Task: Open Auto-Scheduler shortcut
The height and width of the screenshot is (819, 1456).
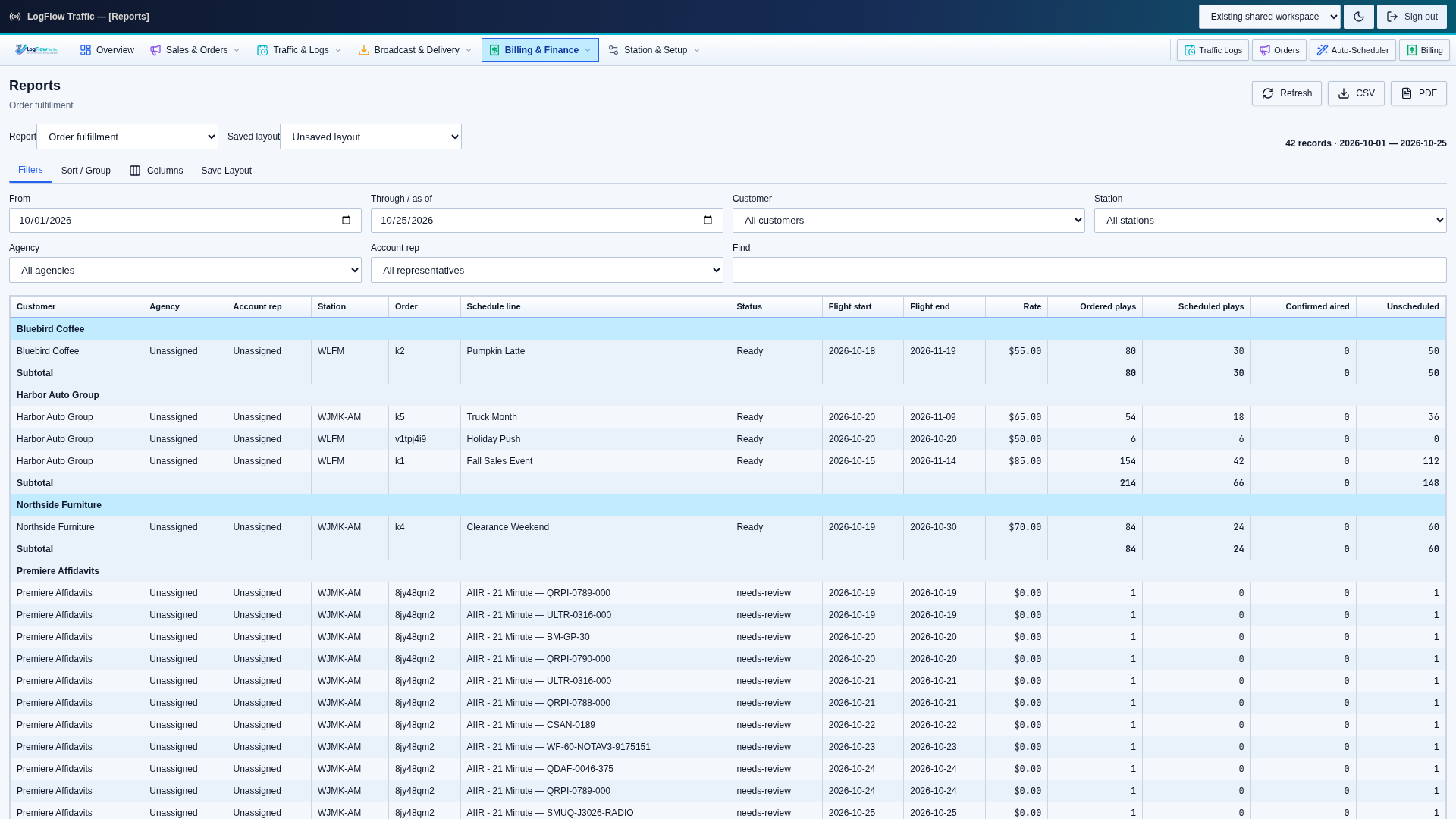Action: click(1352, 50)
